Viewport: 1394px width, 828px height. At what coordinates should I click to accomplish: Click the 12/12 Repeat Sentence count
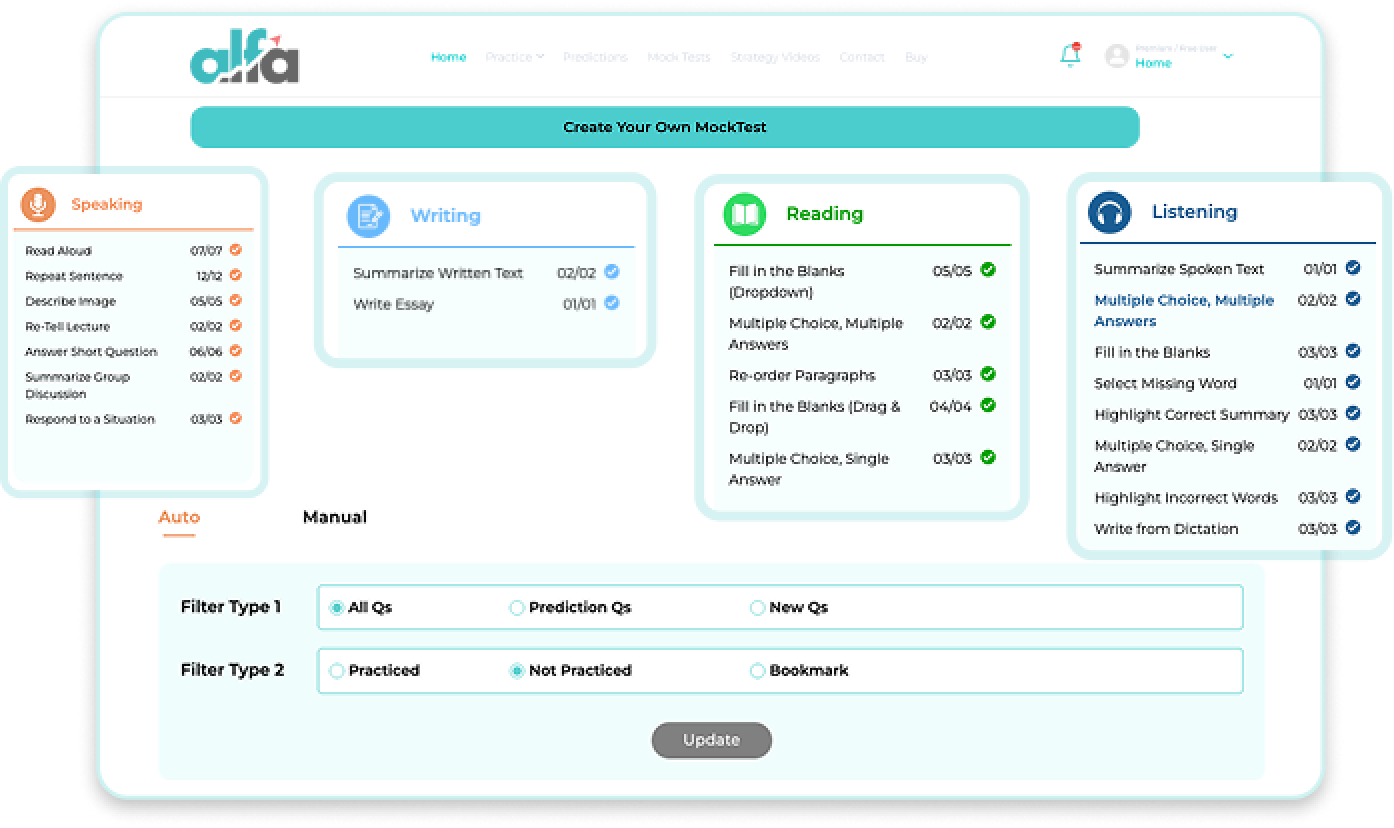[209, 276]
